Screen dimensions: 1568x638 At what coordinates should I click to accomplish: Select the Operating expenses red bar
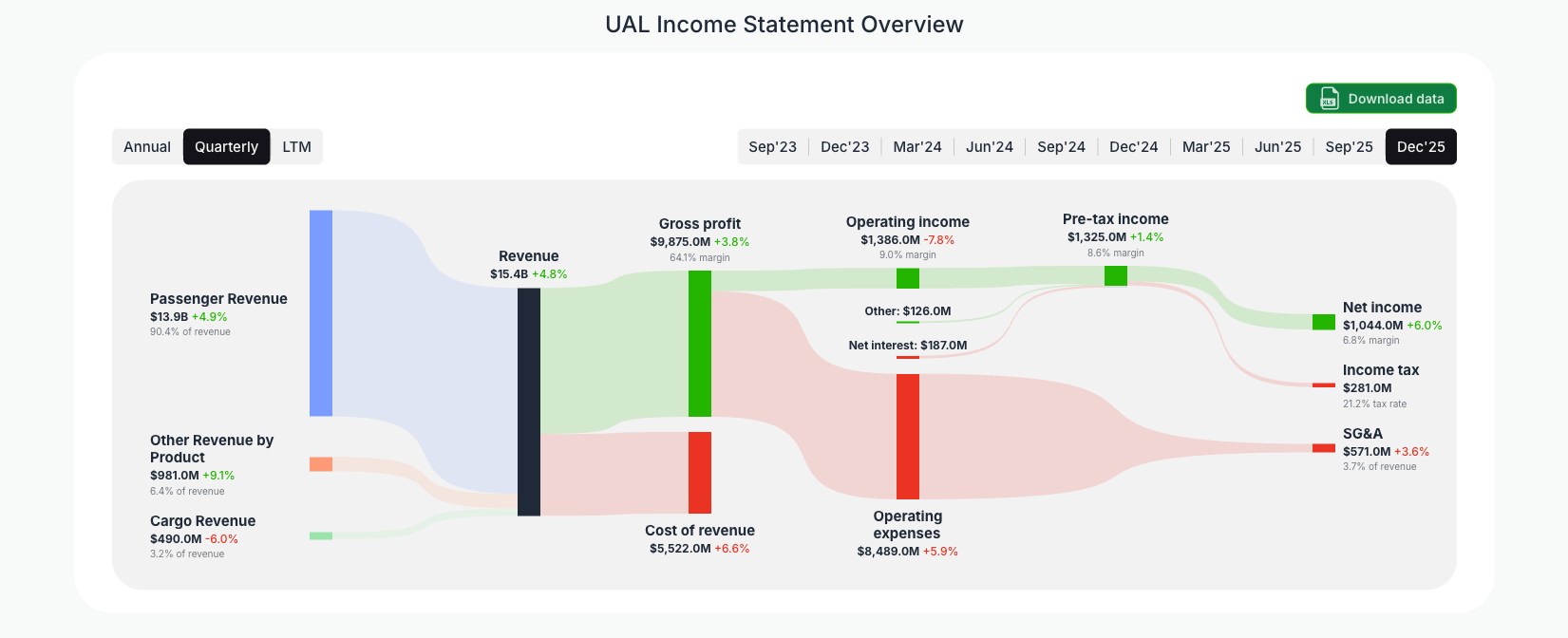[907, 437]
